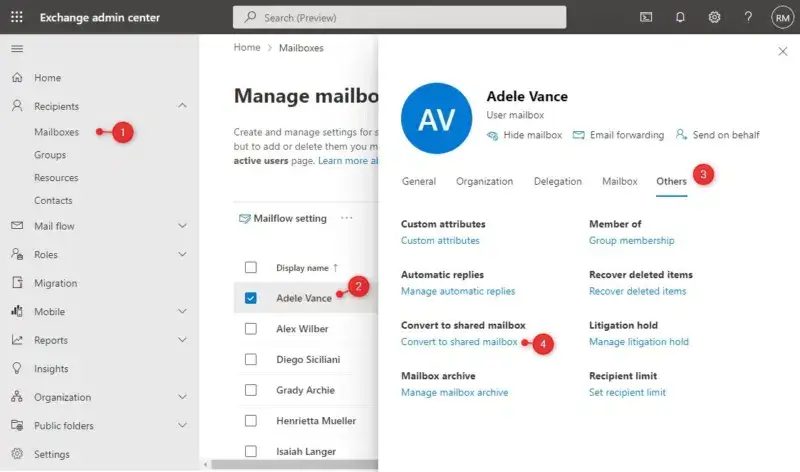800x472 pixels.
Task: Expand the Mobile chevron
Action: (x=182, y=311)
